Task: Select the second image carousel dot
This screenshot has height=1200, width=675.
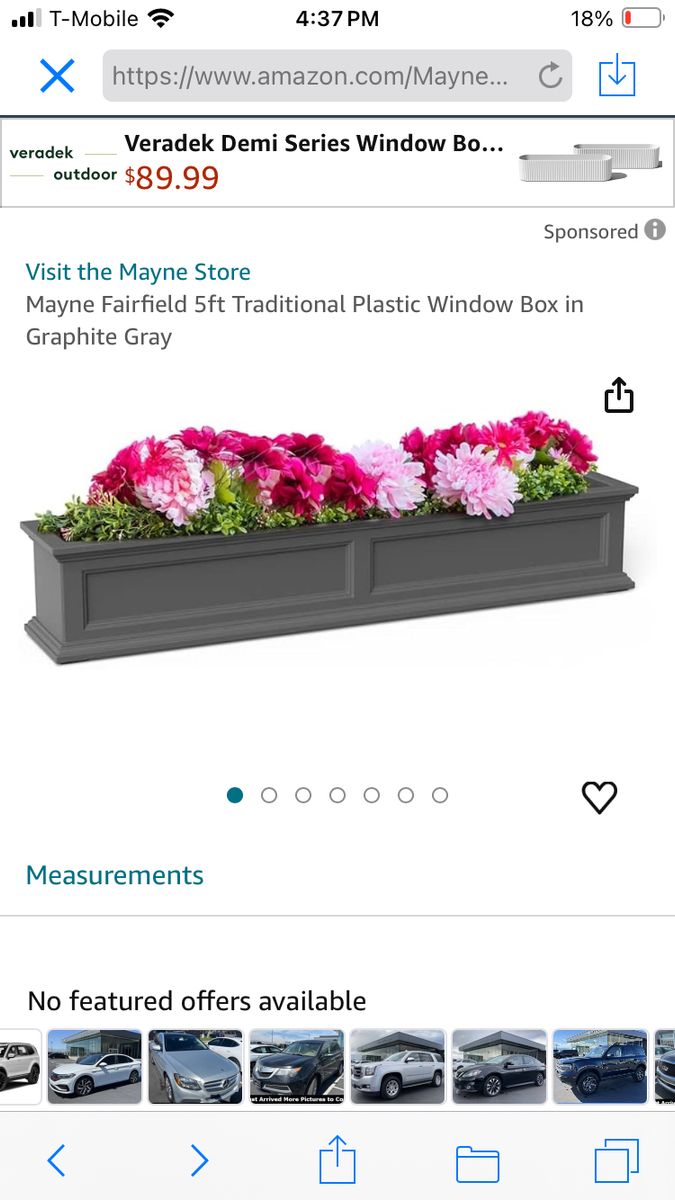Action: [x=269, y=795]
